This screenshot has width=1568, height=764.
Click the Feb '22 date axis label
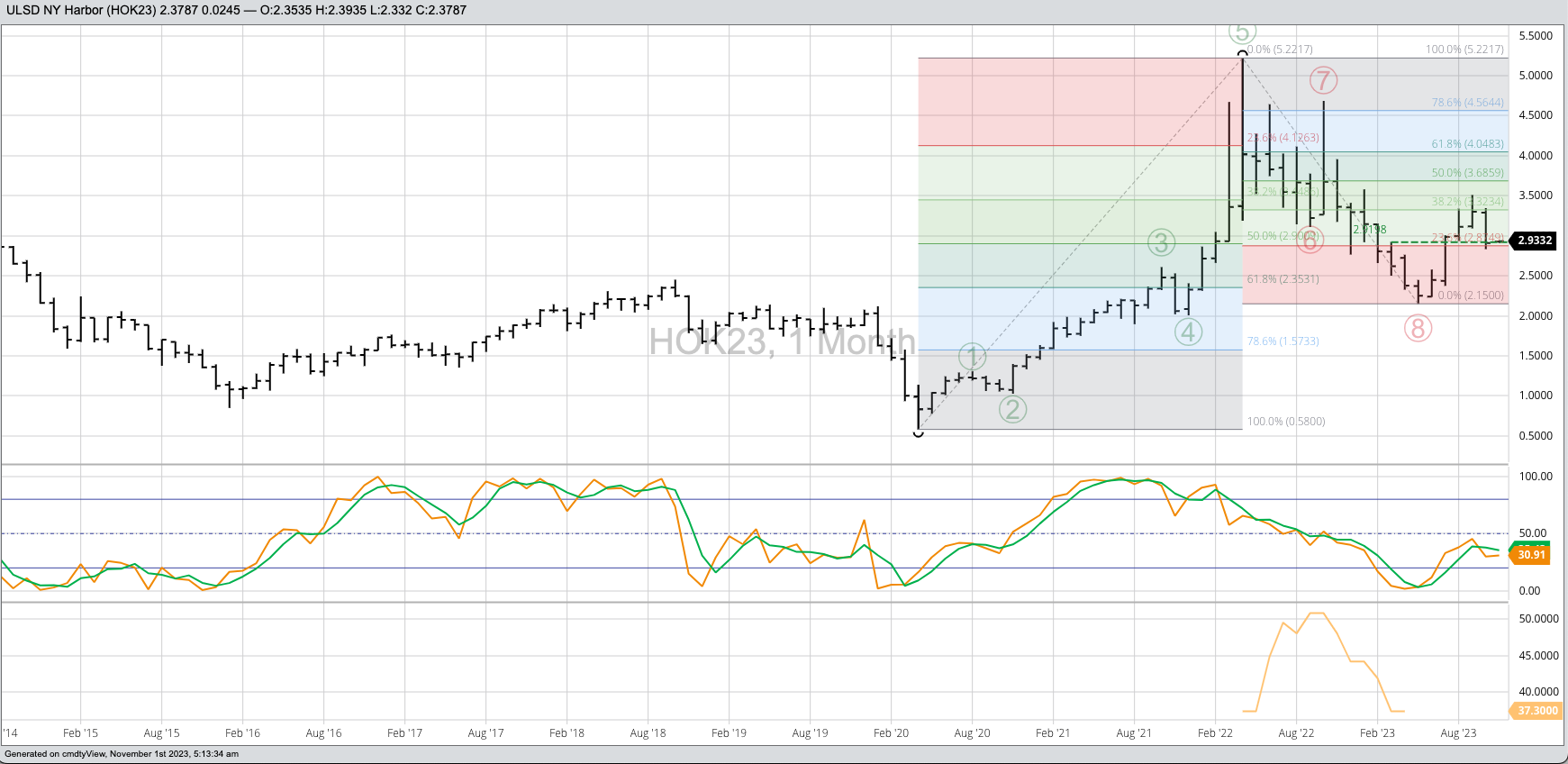click(1215, 733)
